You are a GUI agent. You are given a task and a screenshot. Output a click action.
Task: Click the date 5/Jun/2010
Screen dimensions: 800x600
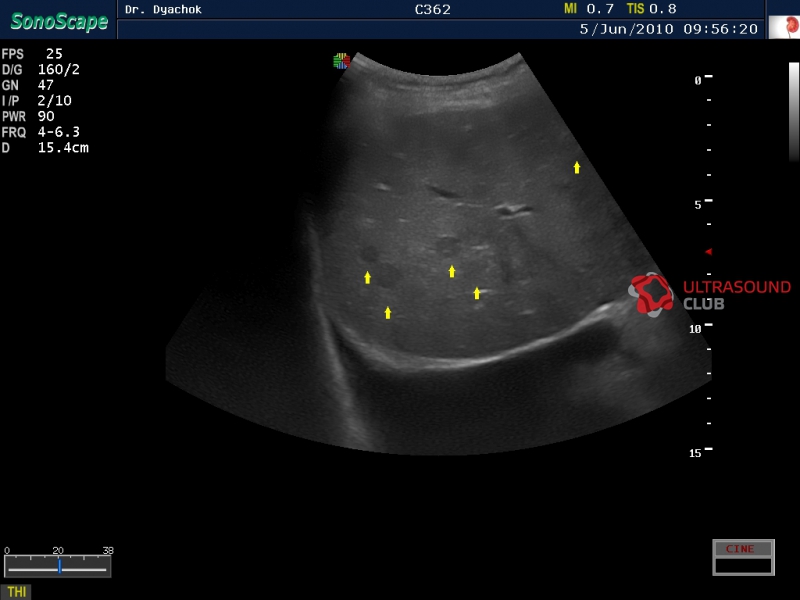[627, 29]
